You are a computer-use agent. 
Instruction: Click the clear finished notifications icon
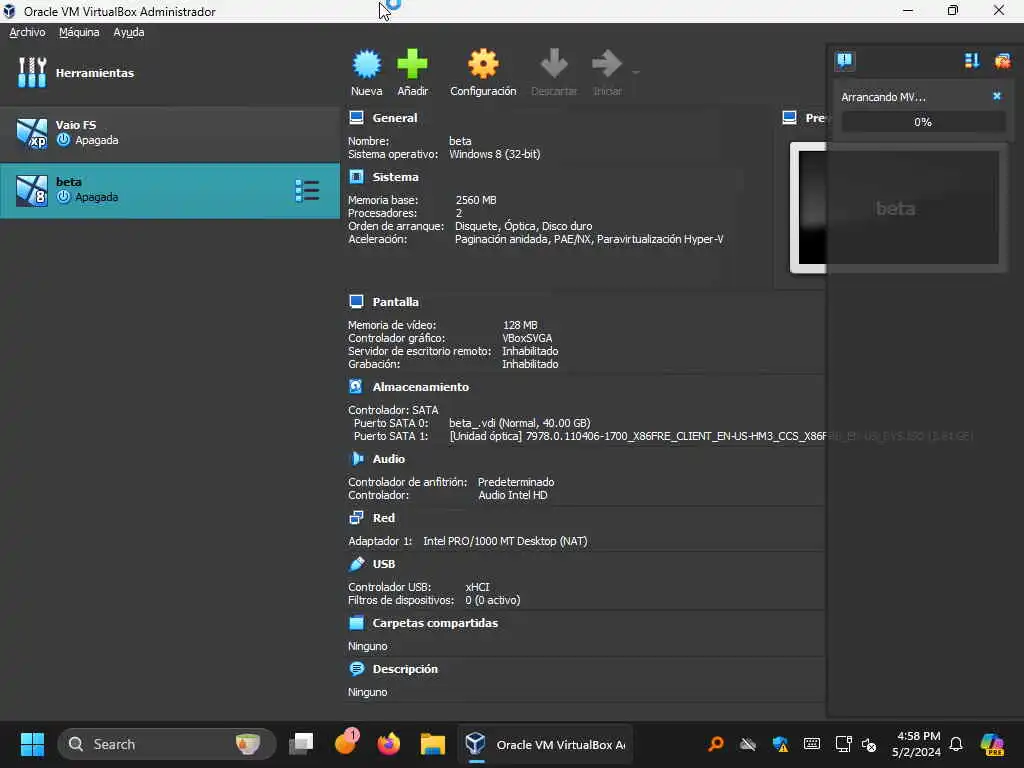tap(1002, 61)
